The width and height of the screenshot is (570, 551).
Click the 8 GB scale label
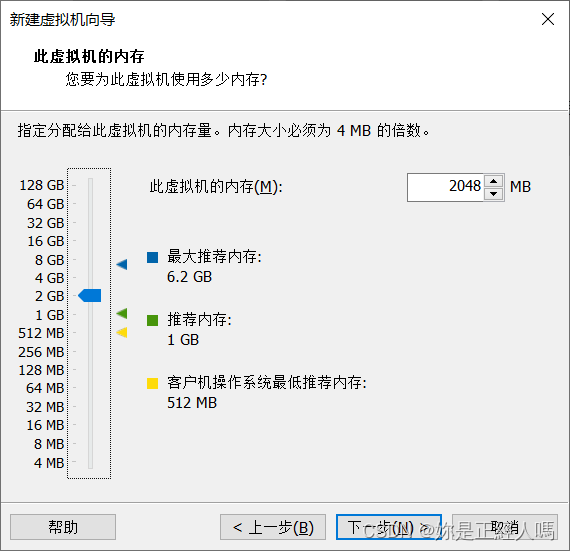pos(49,260)
